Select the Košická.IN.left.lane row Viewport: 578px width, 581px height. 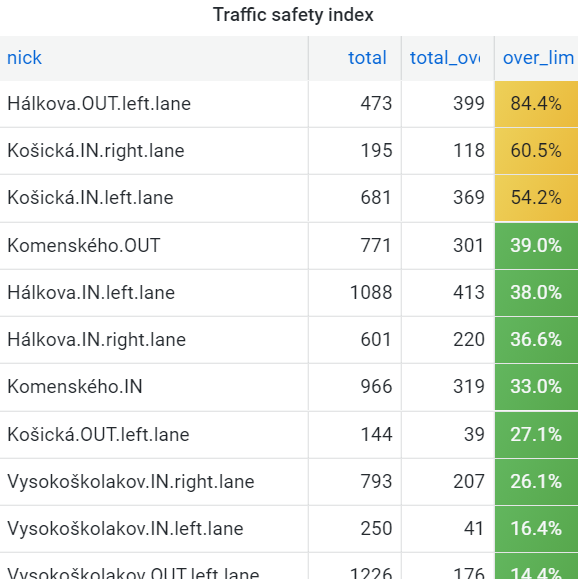289,198
